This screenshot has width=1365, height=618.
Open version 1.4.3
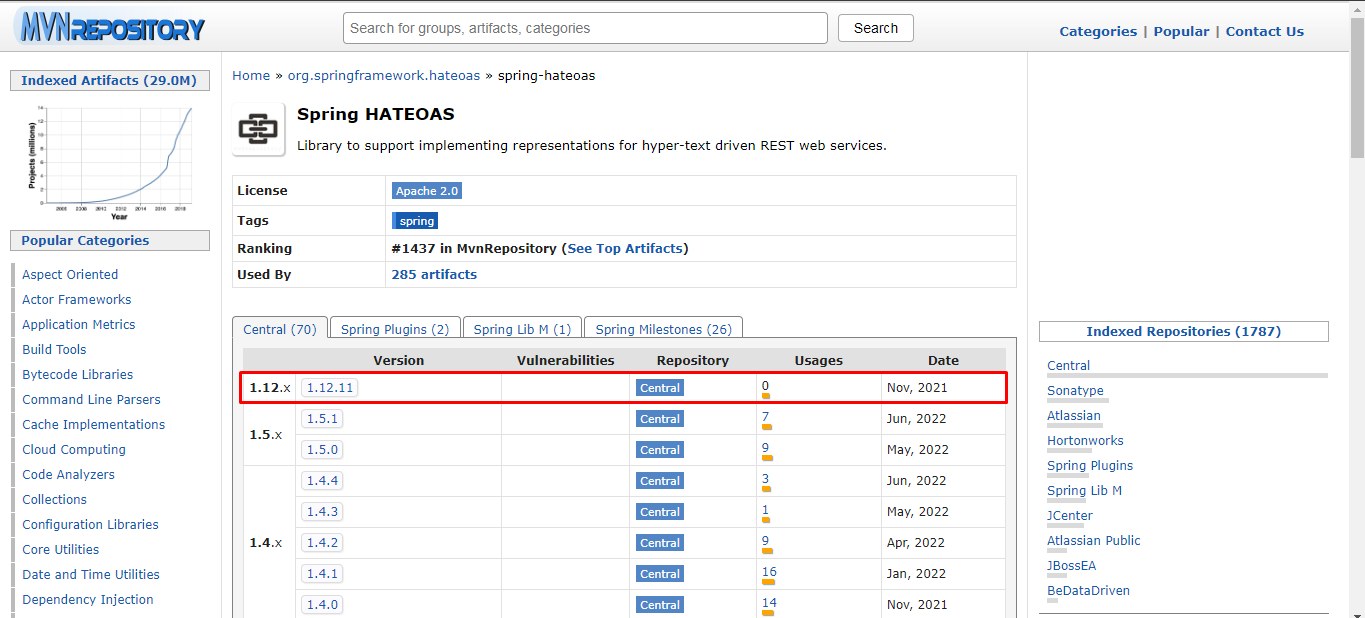(322, 512)
